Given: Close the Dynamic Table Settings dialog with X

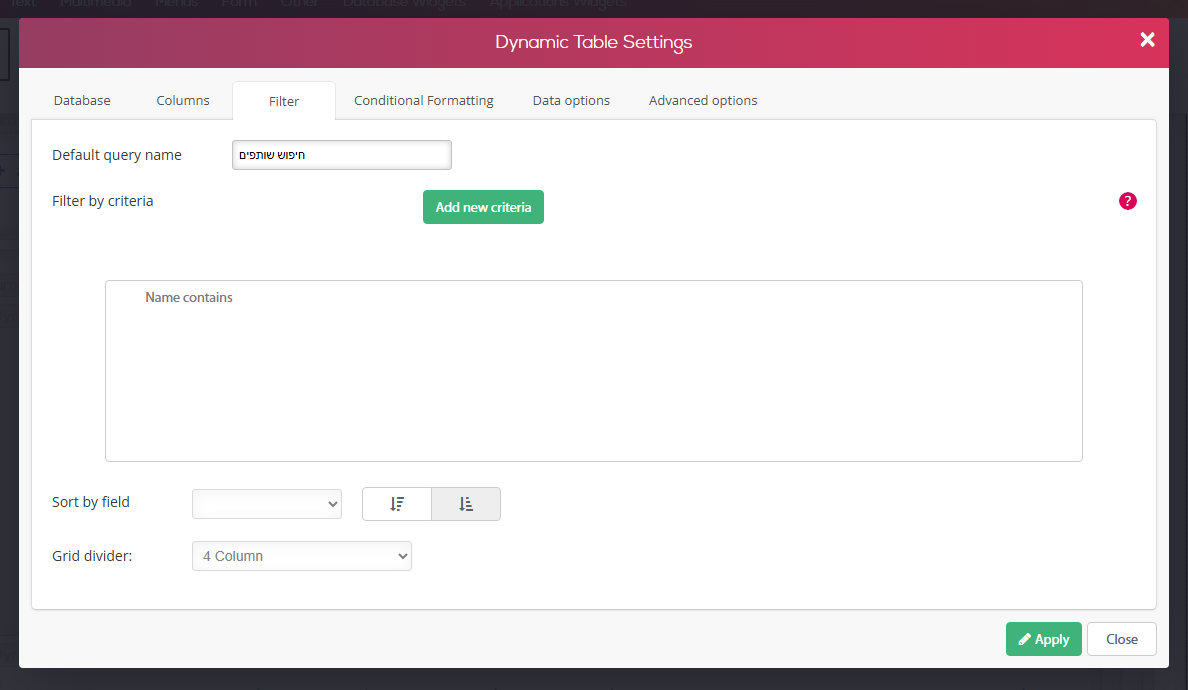Looking at the screenshot, I should point(1147,39).
